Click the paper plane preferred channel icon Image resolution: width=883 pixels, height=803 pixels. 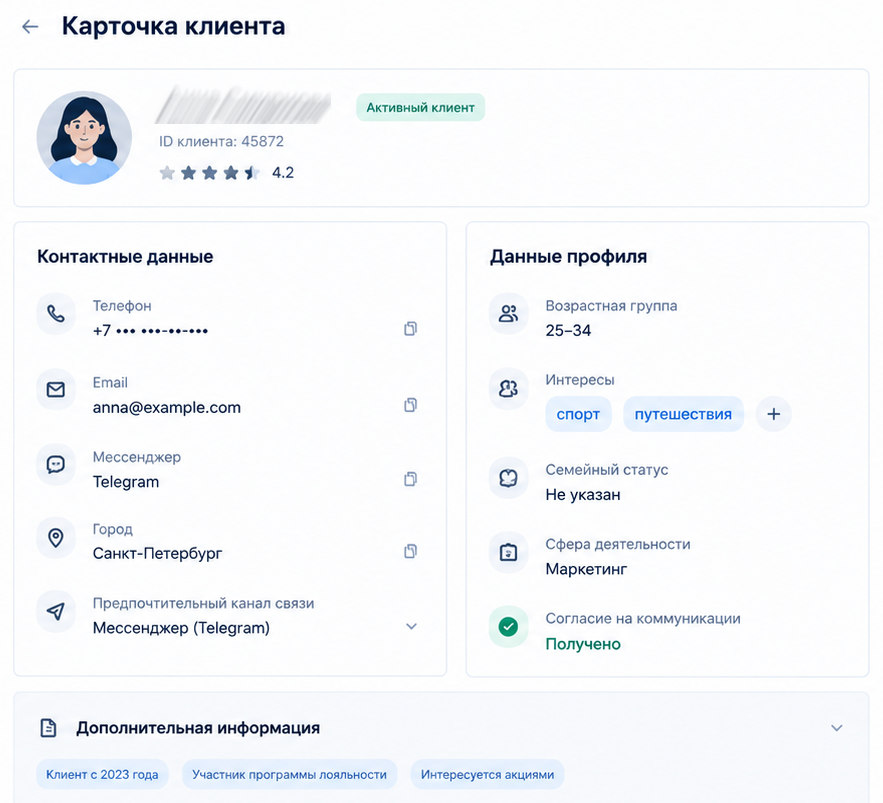56,611
